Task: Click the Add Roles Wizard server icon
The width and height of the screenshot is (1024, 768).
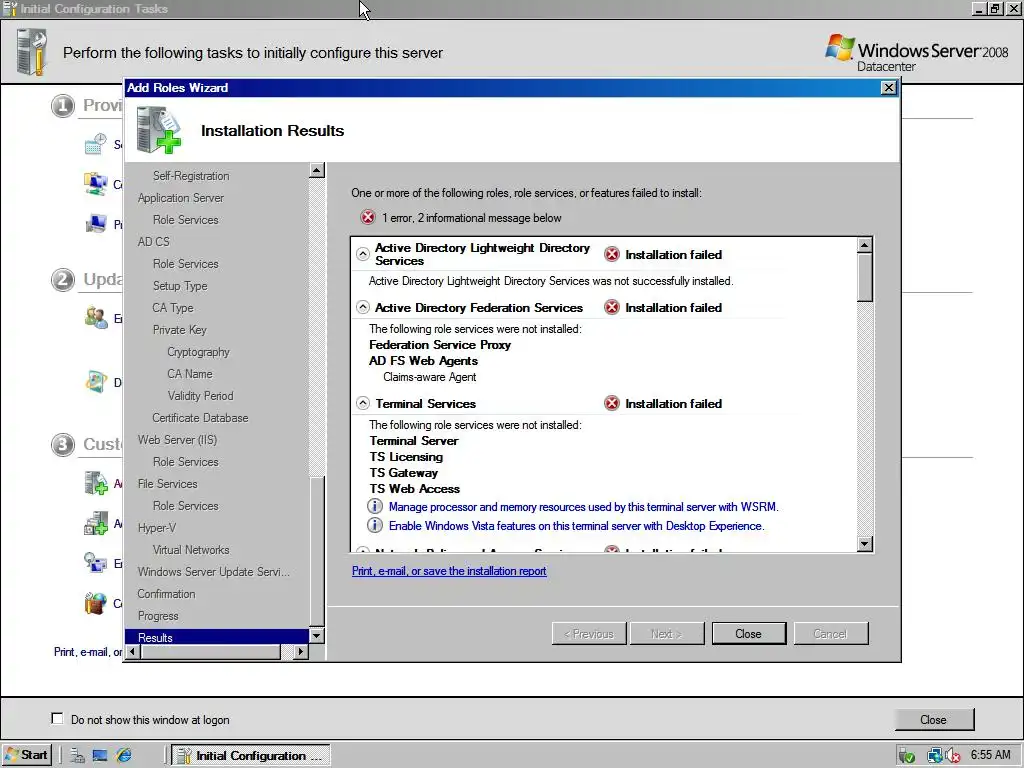Action: tap(159, 131)
